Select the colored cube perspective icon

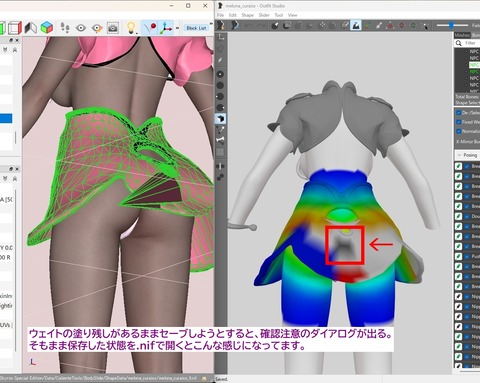pyautogui.click(x=47, y=28)
